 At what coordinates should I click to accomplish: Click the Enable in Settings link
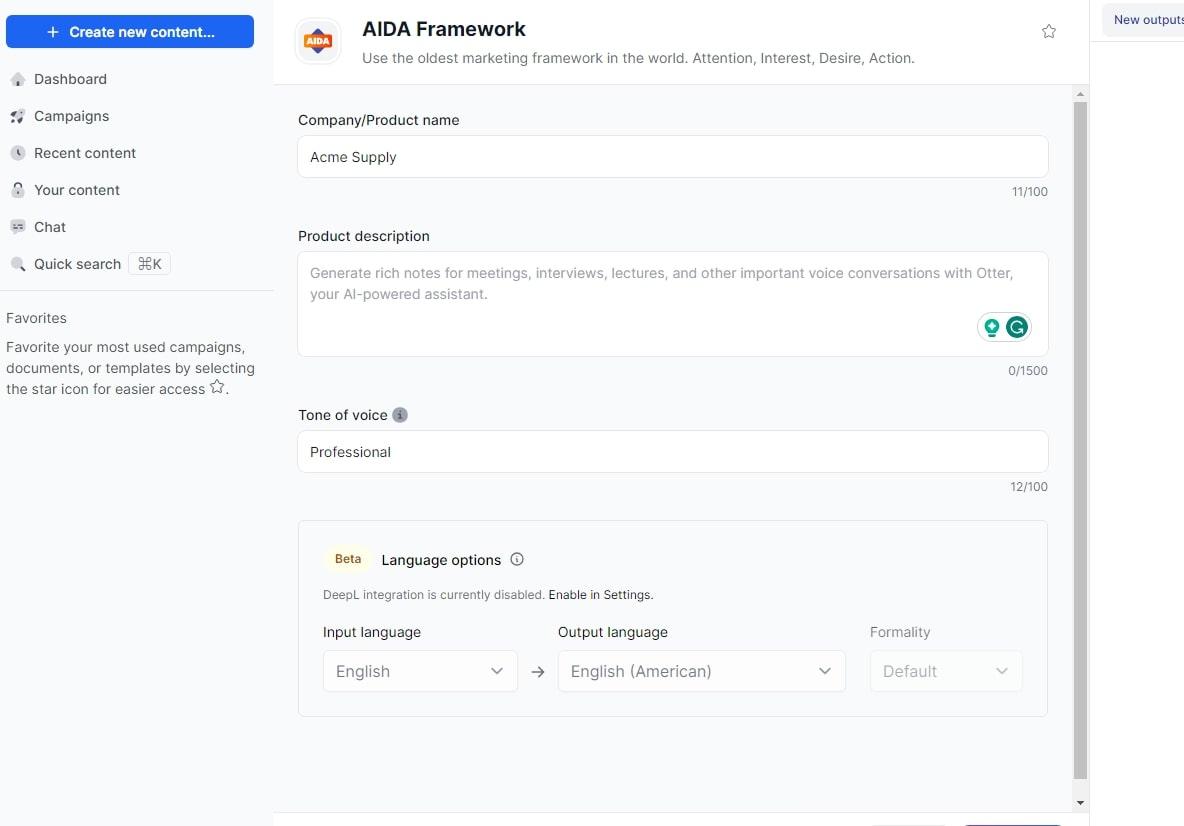(x=600, y=595)
